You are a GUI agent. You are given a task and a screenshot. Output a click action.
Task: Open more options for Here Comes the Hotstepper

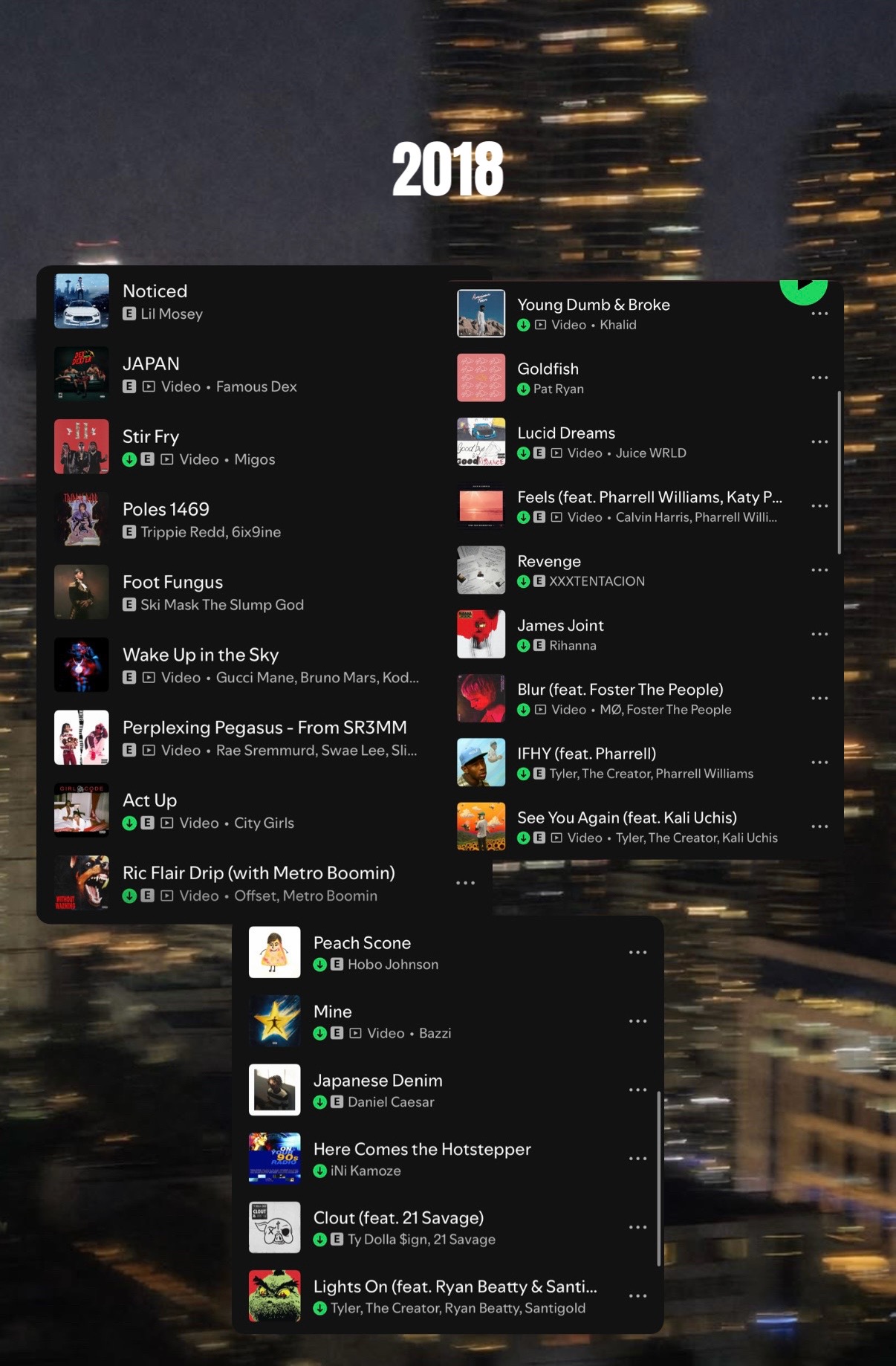tap(637, 1159)
